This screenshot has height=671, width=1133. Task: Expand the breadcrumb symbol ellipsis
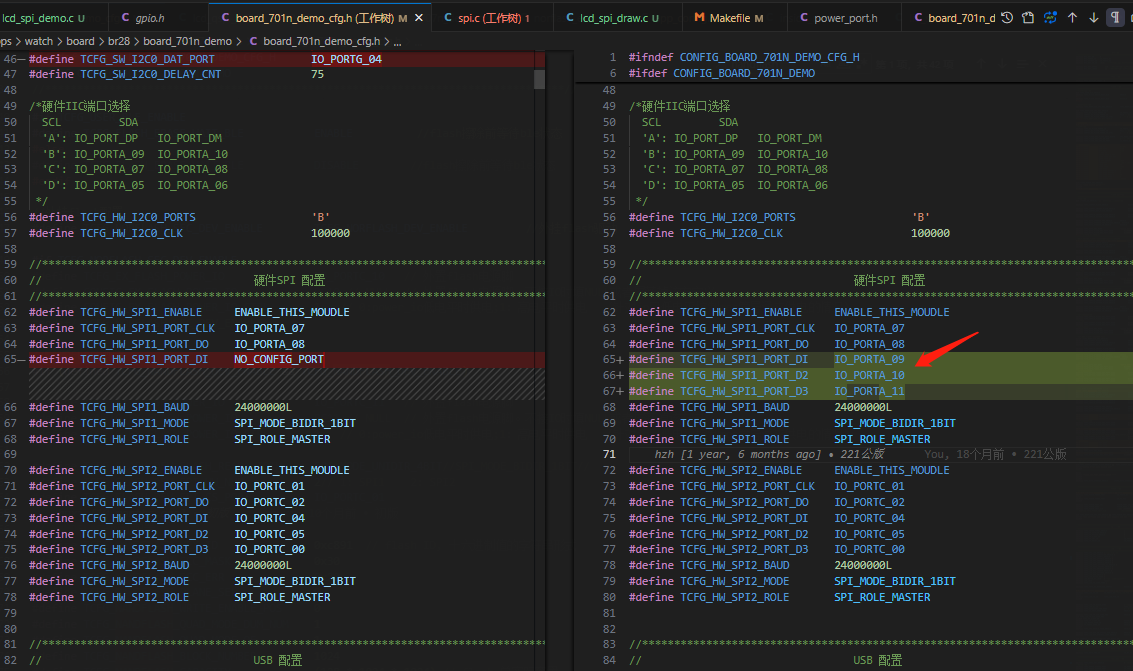tap(397, 41)
